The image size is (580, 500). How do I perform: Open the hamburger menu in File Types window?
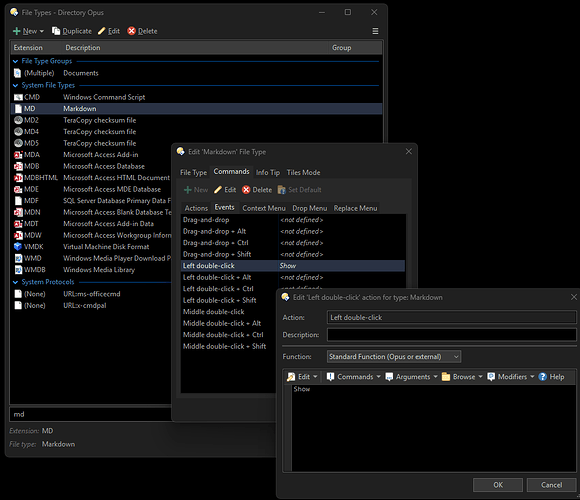click(375, 31)
